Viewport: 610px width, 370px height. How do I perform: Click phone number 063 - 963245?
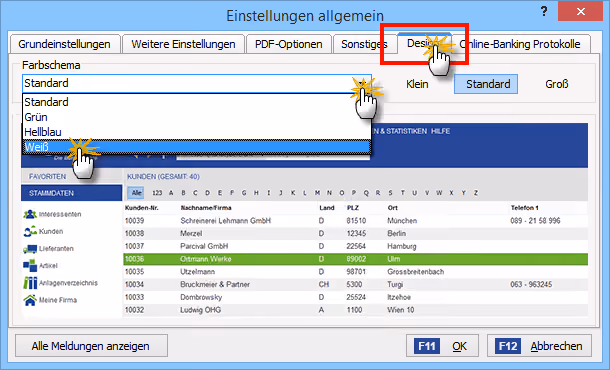point(531,284)
